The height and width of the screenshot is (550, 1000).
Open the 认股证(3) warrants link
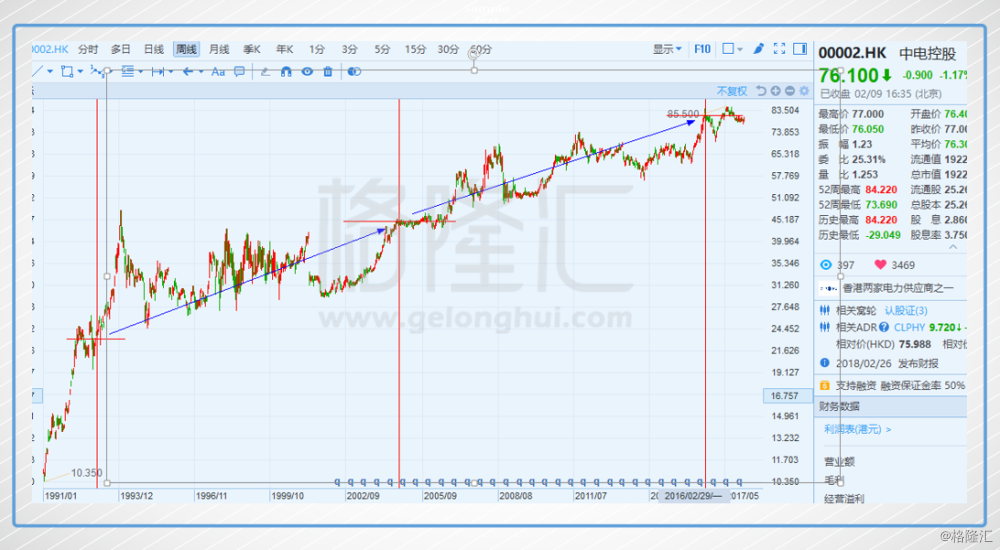pos(906,311)
